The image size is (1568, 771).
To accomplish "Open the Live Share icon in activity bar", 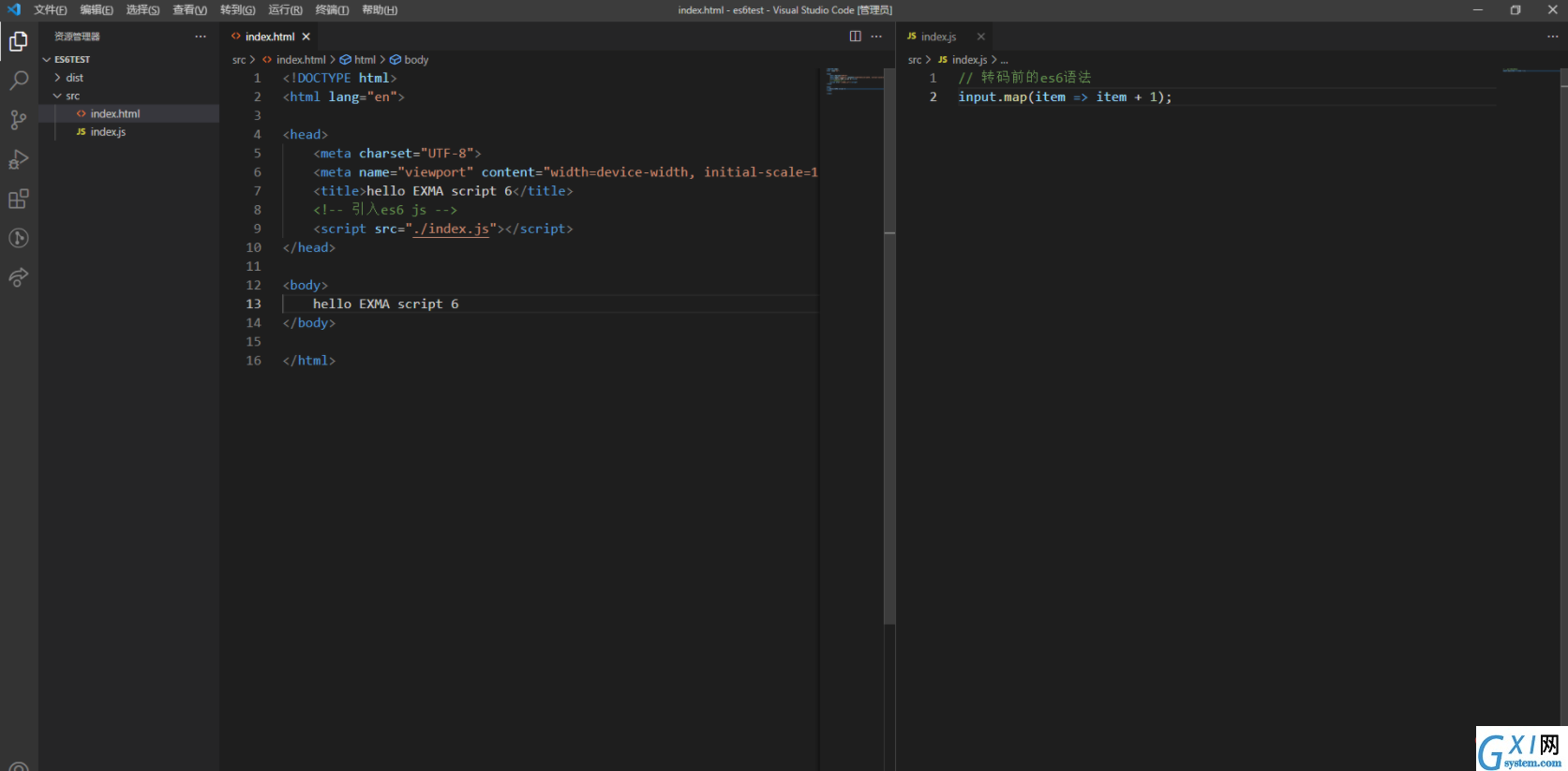I will [x=19, y=277].
